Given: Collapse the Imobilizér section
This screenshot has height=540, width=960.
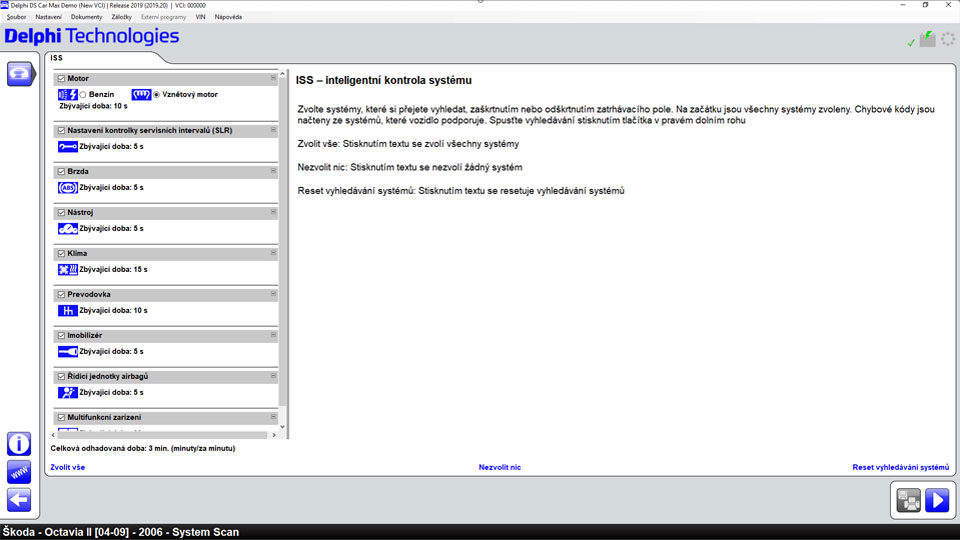Looking at the screenshot, I should pos(273,335).
